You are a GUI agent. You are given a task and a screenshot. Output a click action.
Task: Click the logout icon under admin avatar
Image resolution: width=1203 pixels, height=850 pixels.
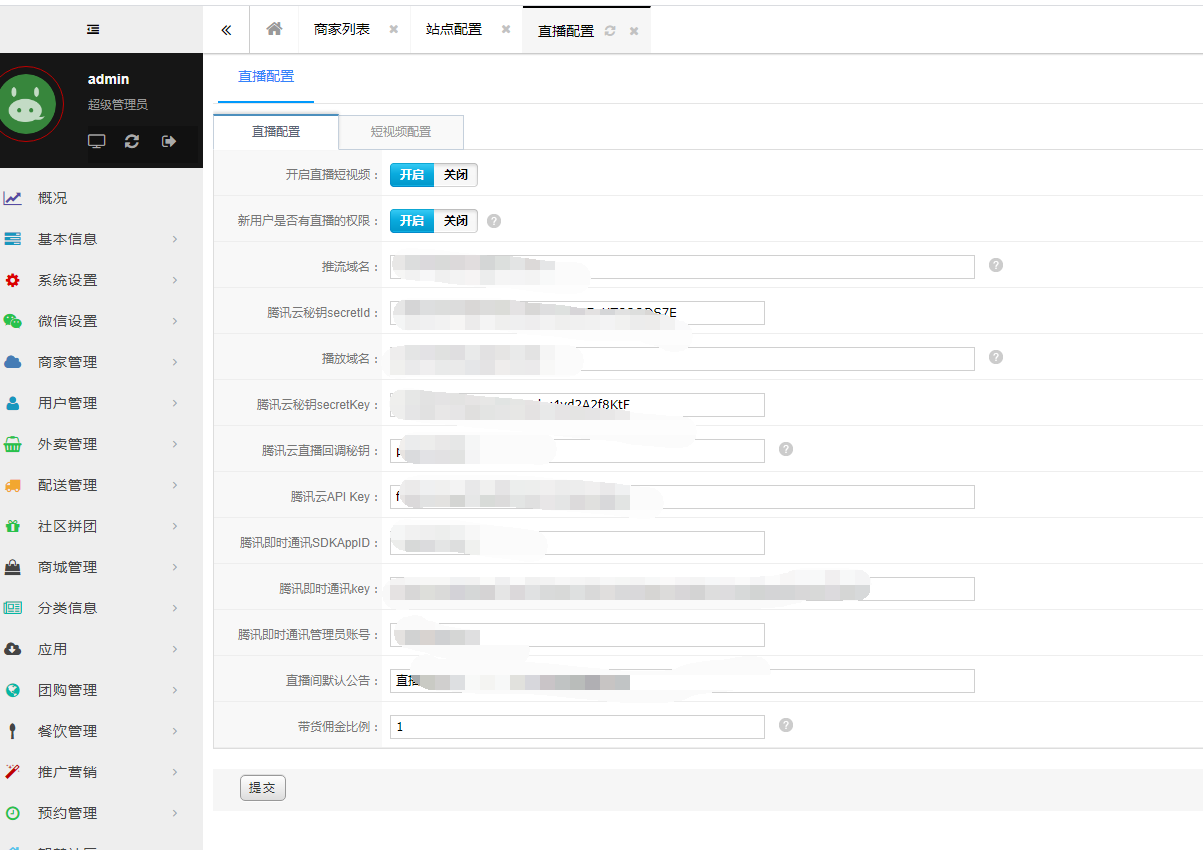click(168, 141)
